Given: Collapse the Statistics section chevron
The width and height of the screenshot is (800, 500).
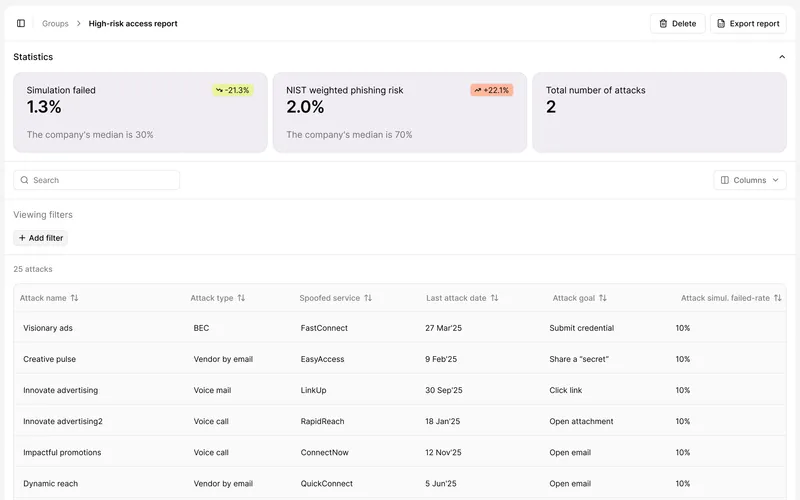Looking at the screenshot, I should coord(782,57).
